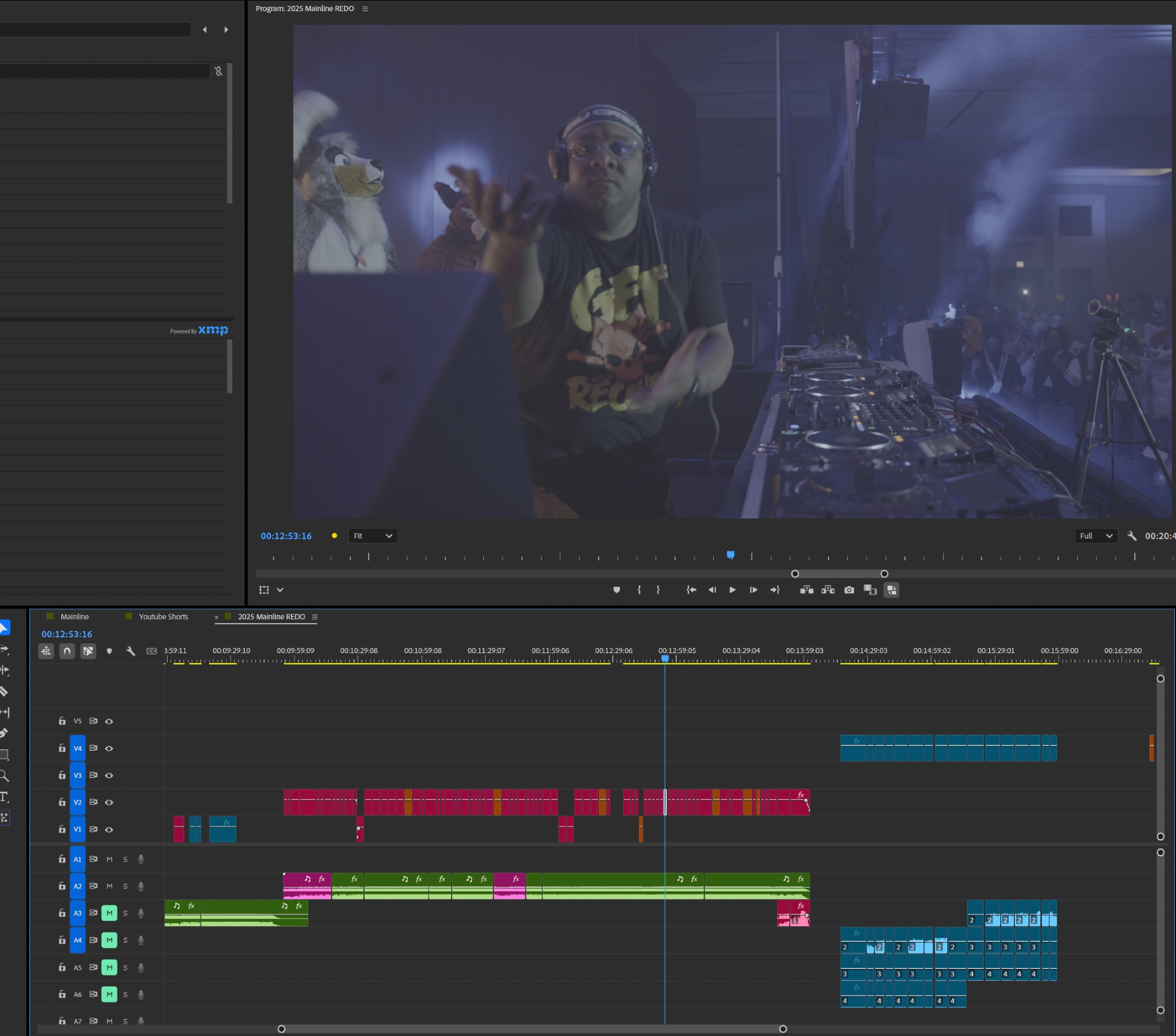Toggle lock on track V4
This screenshot has height=1036, width=1176.
62,748
